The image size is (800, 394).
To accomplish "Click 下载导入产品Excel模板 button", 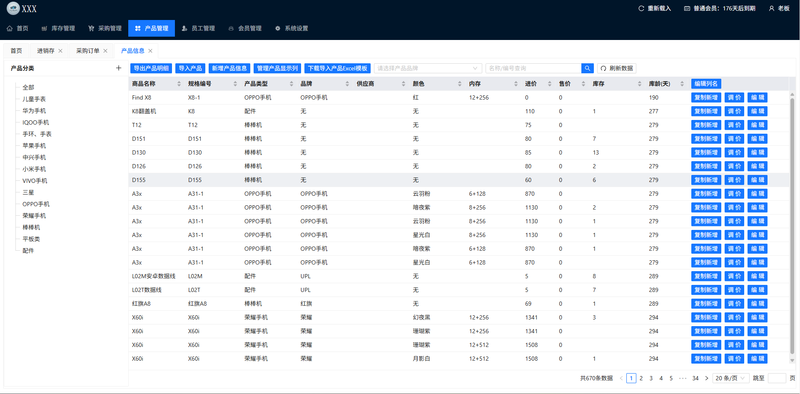I will (337, 68).
